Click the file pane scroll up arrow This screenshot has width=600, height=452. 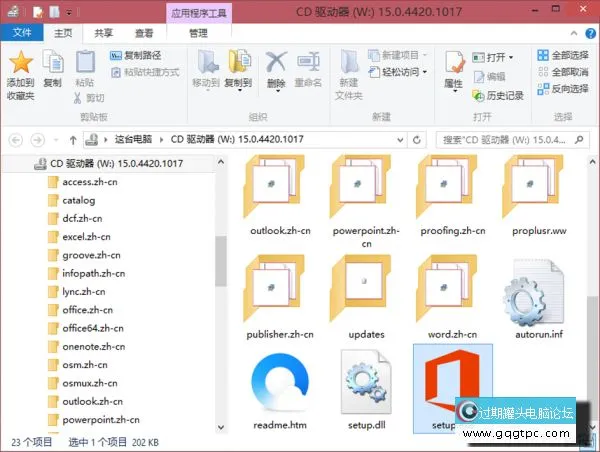[x=592, y=162]
